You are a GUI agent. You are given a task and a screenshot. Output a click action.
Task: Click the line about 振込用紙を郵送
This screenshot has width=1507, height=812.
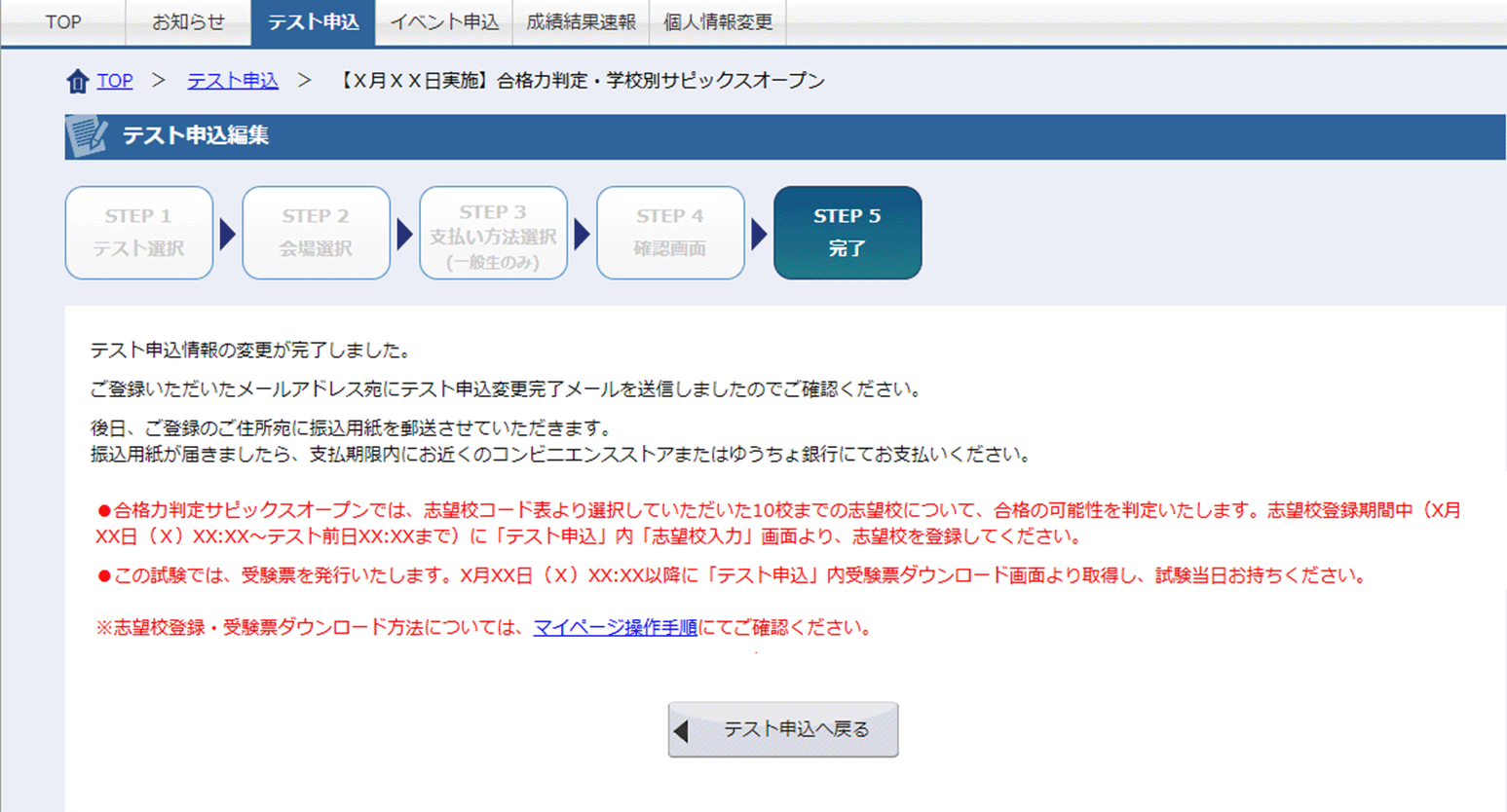[x=351, y=428]
